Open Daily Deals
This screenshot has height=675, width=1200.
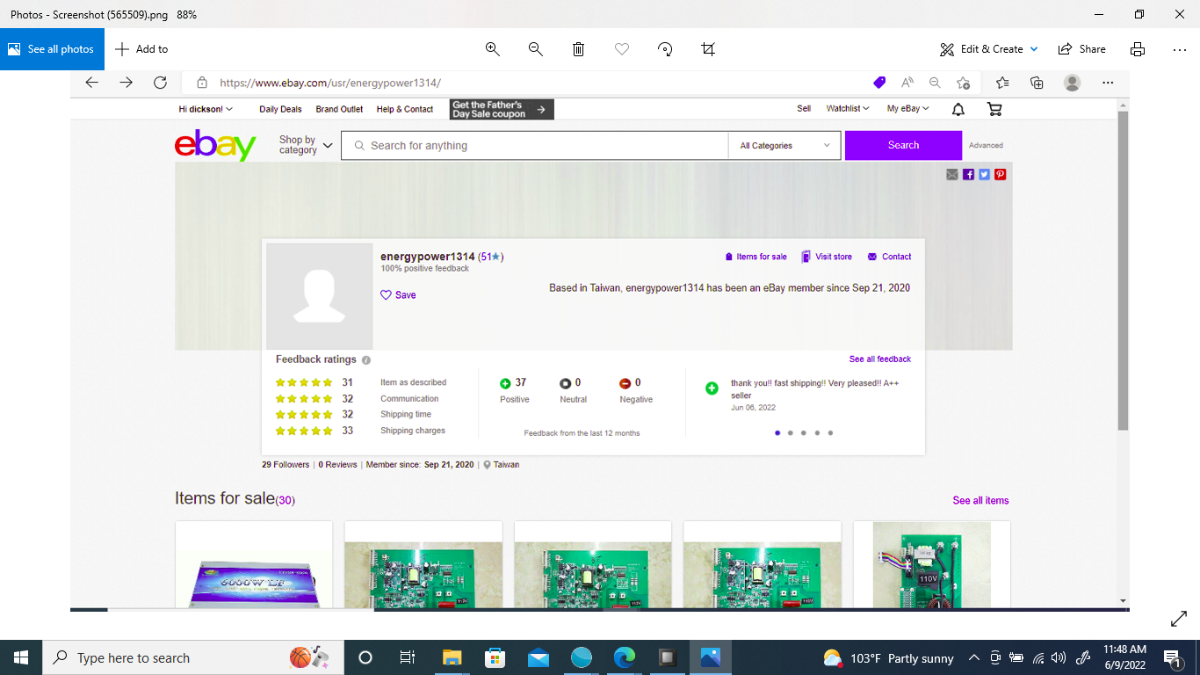[280, 109]
